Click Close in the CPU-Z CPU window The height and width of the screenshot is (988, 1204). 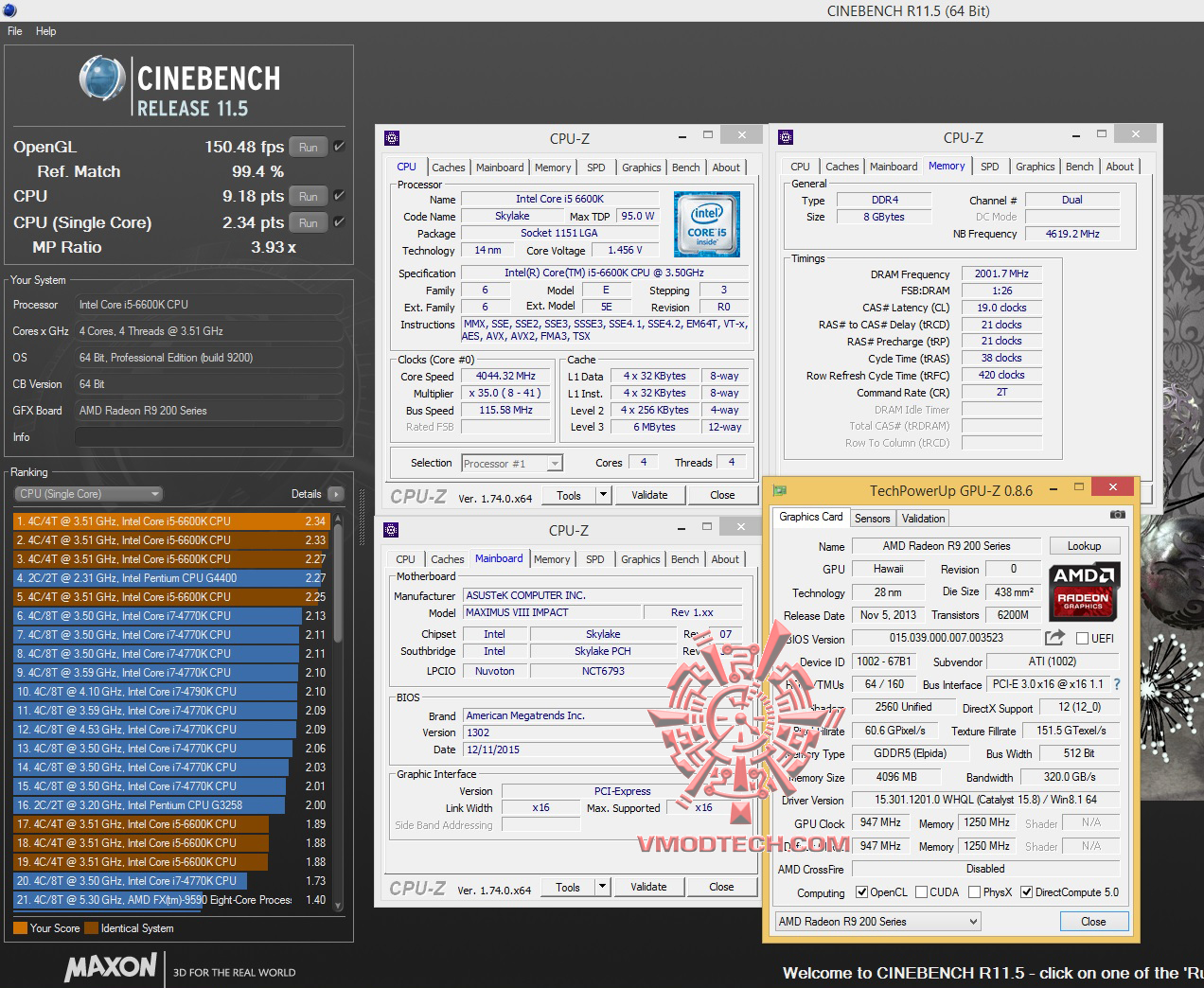[x=722, y=495]
